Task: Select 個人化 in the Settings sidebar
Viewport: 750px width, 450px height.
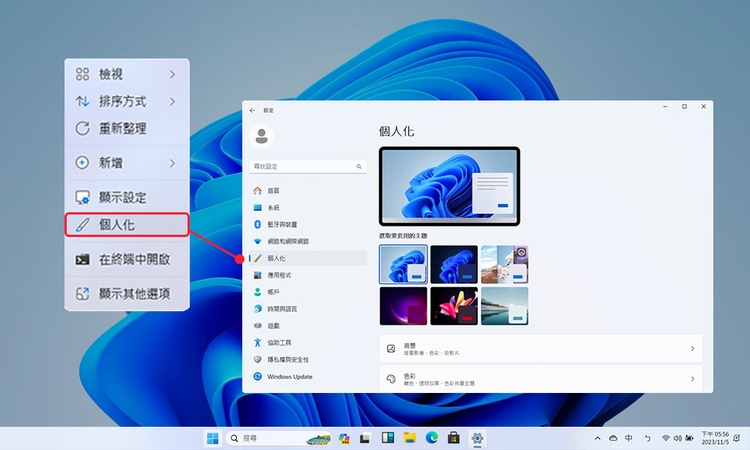Action: point(308,258)
